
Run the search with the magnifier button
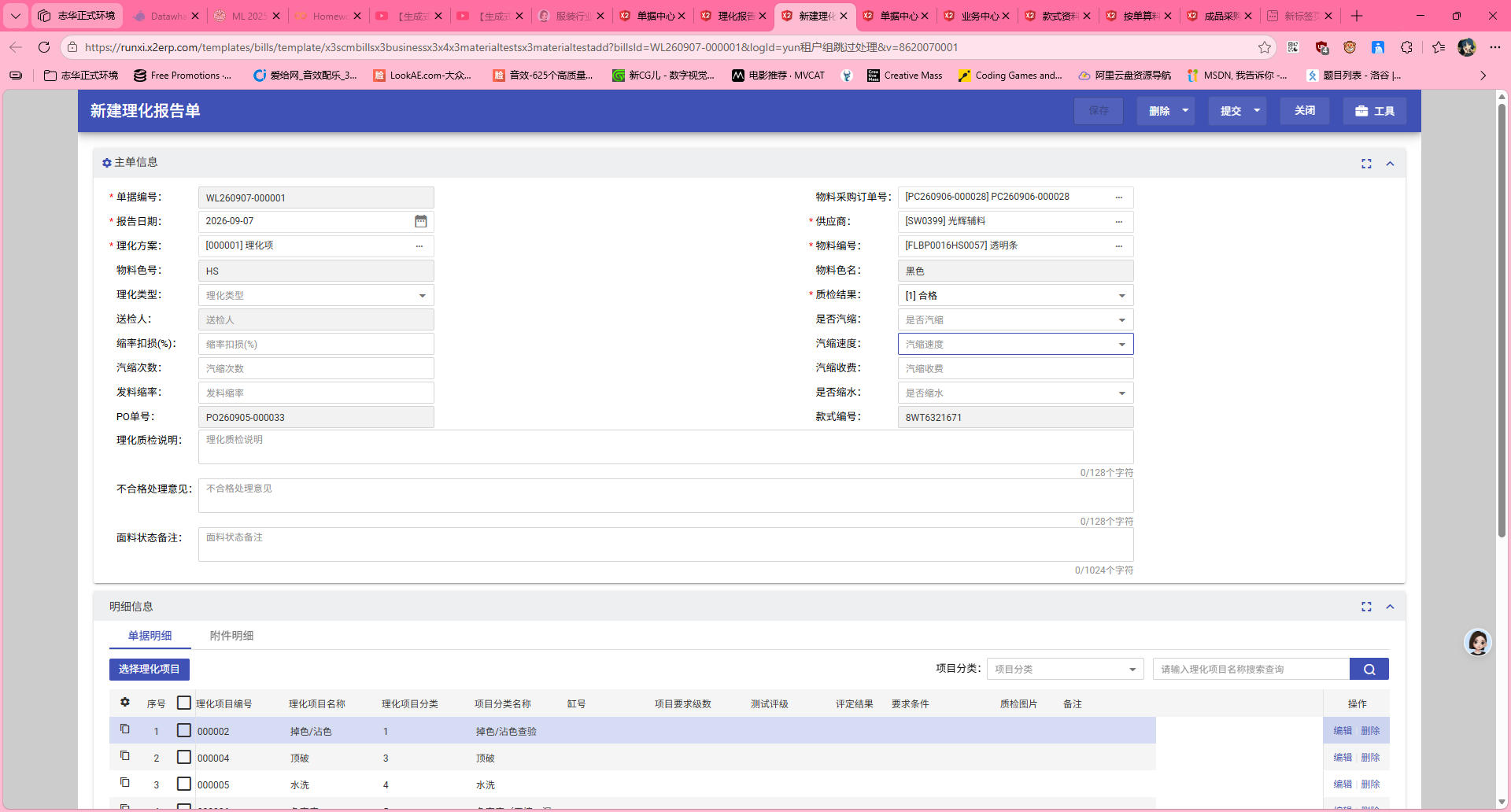pos(1369,669)
